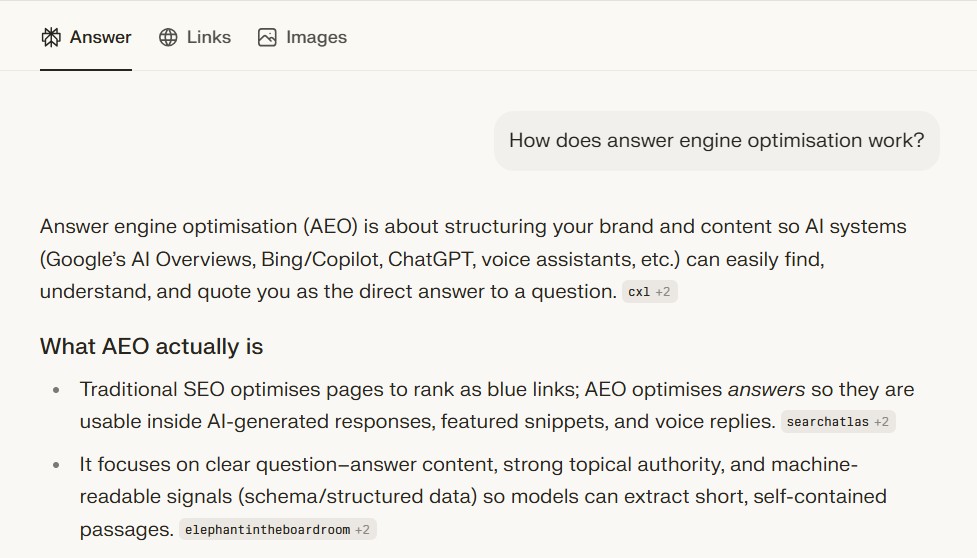Switch to the Answer tab

pos(100,38)
